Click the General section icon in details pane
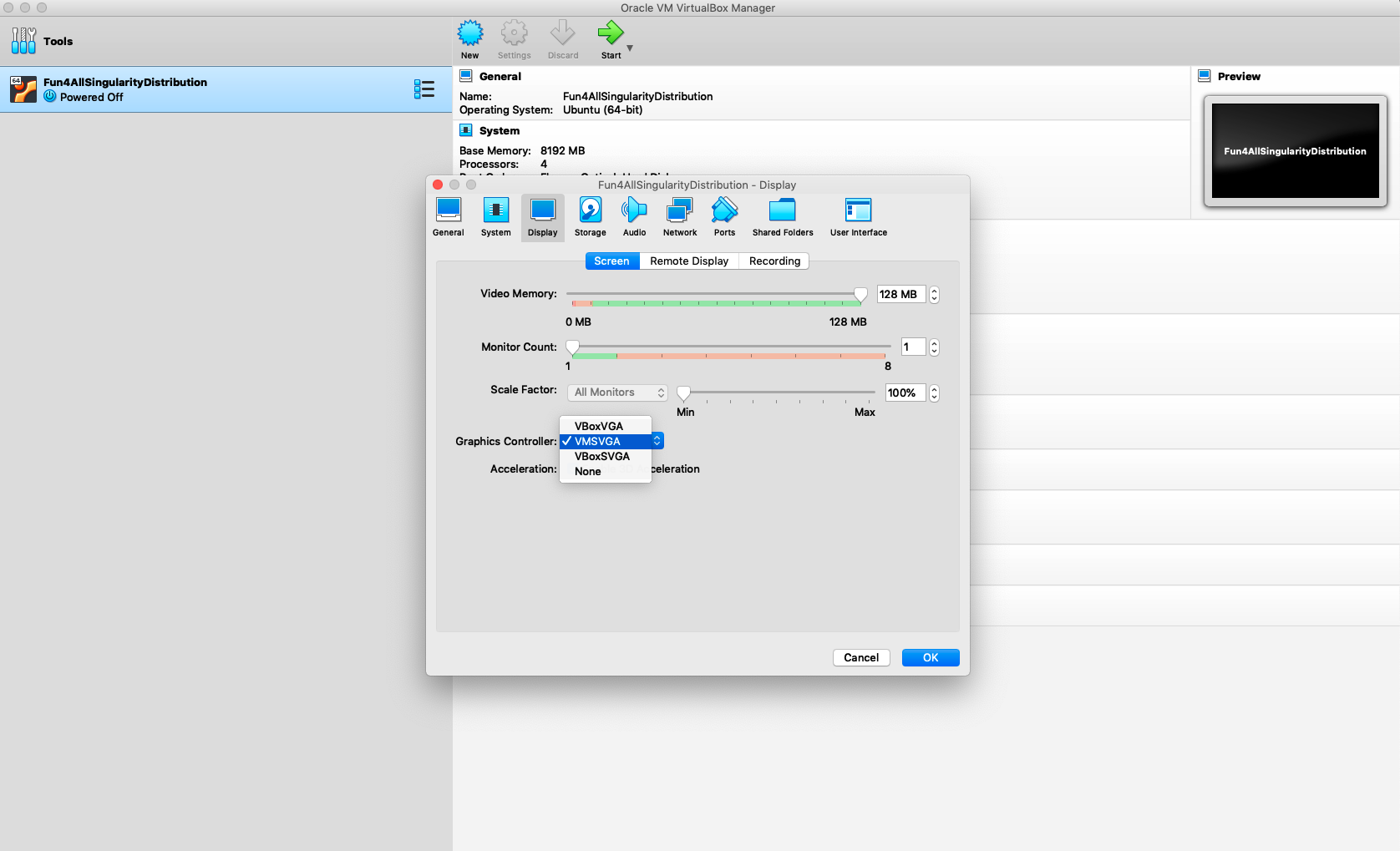This screenshot has width=1400, height=851. coord(466,76)
